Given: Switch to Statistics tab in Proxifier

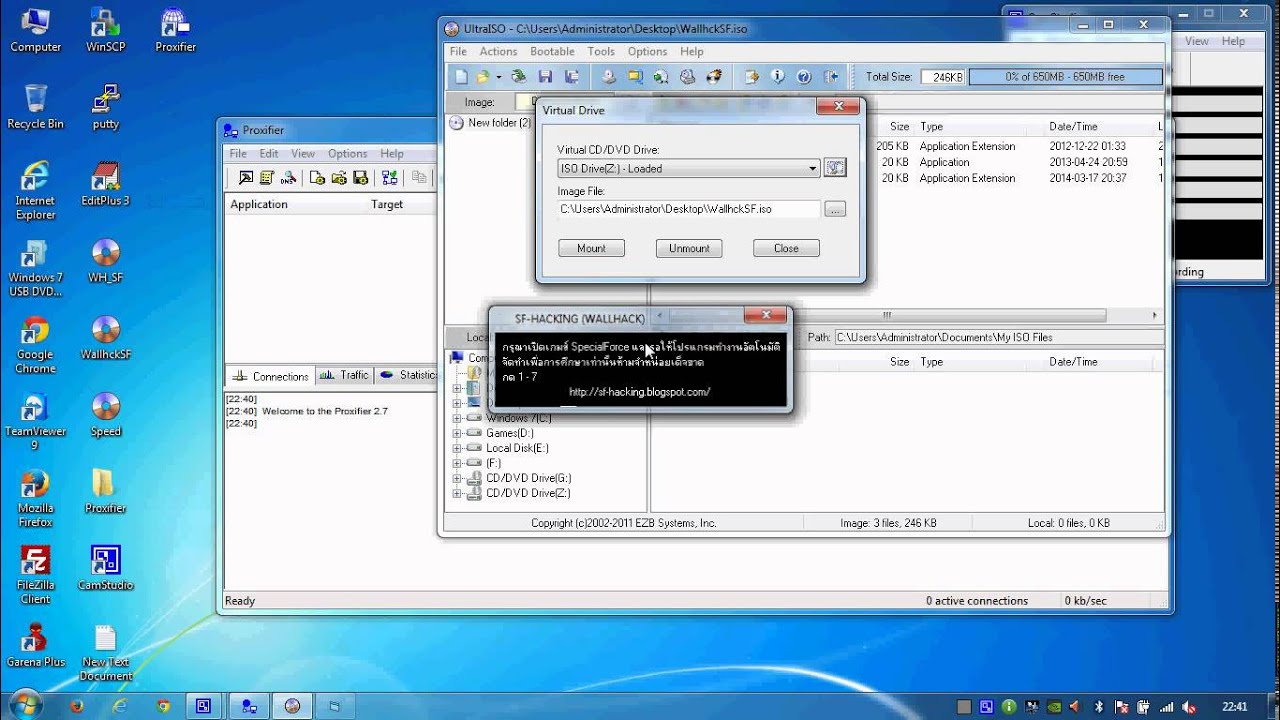Looking at the screenshot, I should pyautogui.click(x=408, y=375).
